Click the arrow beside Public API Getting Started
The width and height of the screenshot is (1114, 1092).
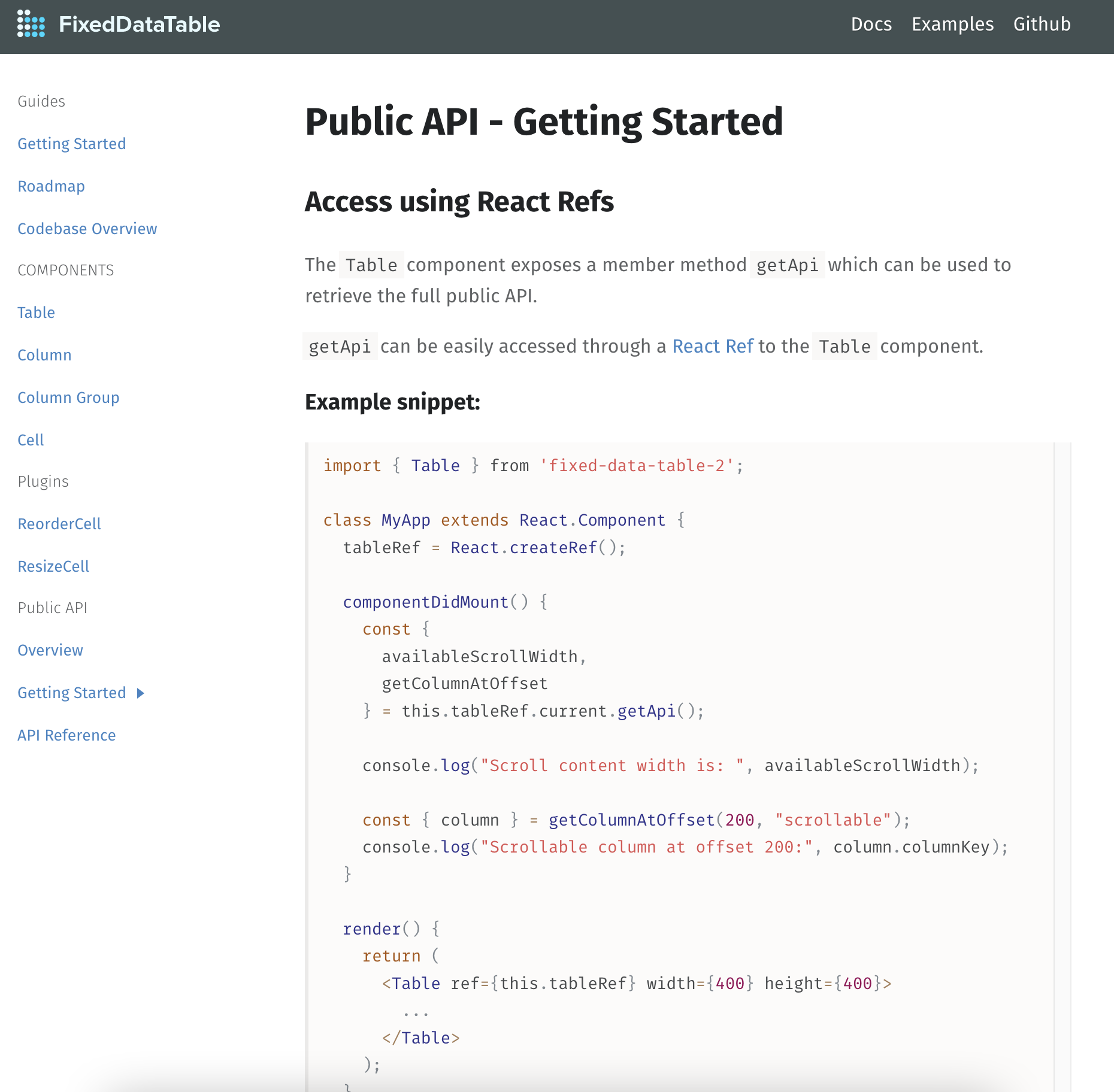141,693
